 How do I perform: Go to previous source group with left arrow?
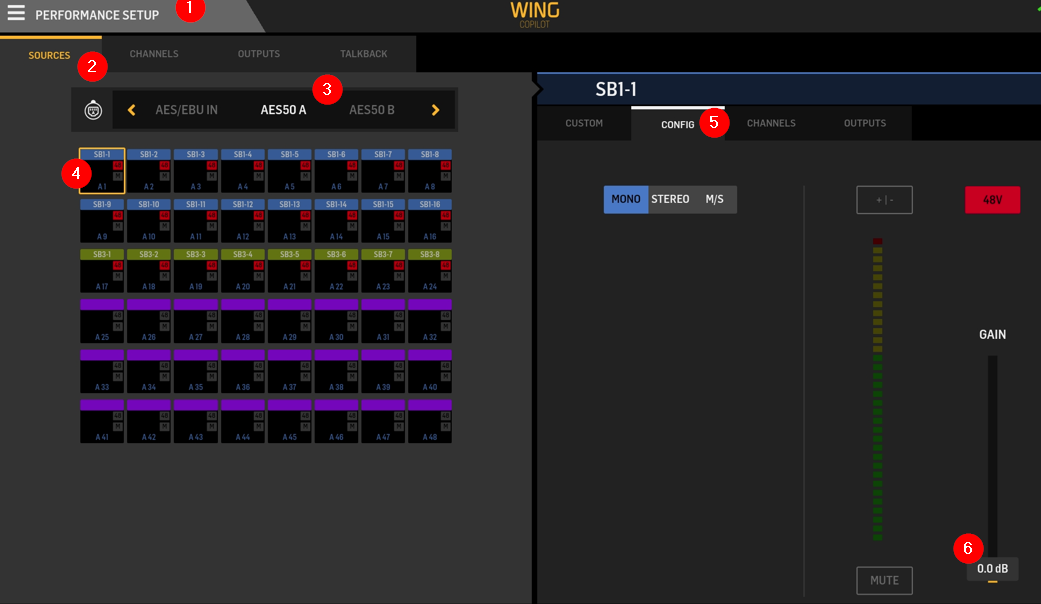[x=132, y=110]
